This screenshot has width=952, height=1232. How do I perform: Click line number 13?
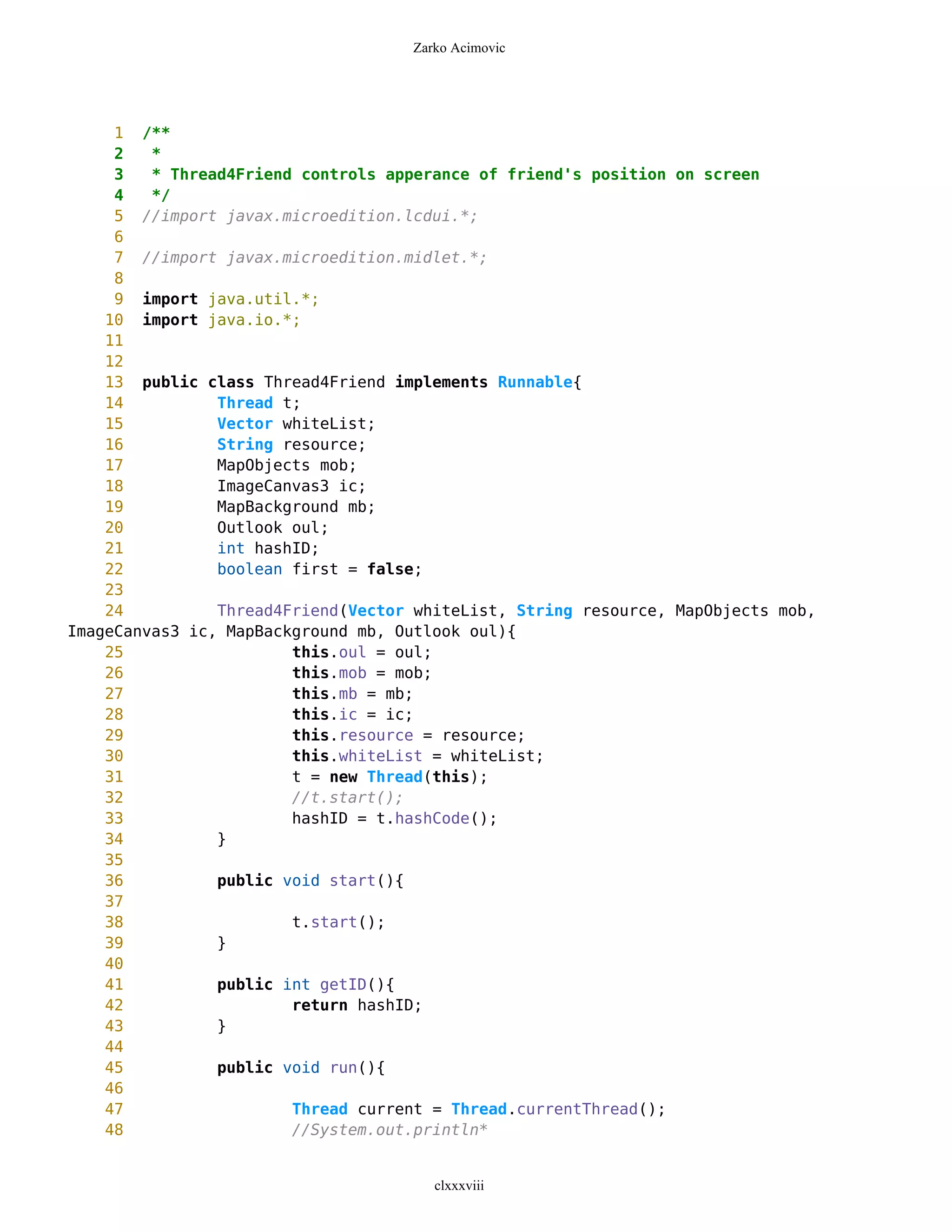coord(114,382)
